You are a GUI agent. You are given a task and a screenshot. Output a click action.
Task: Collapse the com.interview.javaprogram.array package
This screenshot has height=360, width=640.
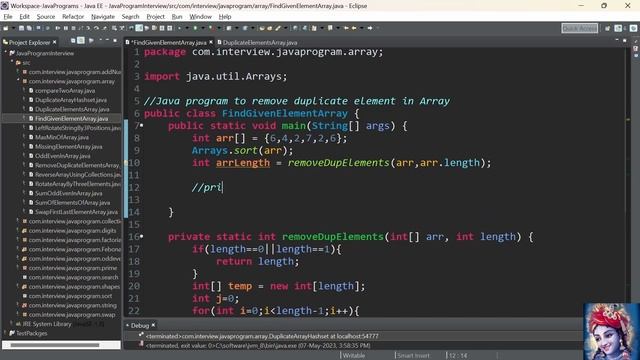point(18,81)
